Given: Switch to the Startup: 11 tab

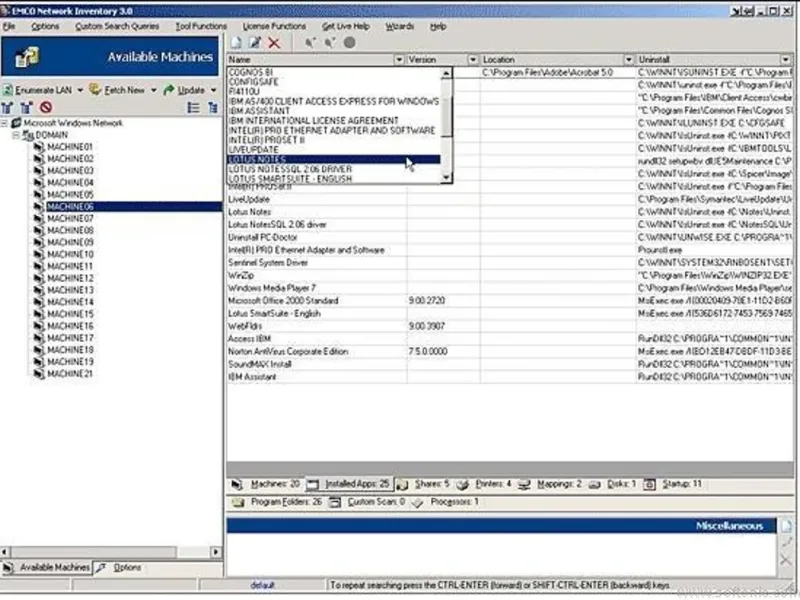Looking at the screenshot, I should pyautogui.click(x=672, y=484).
